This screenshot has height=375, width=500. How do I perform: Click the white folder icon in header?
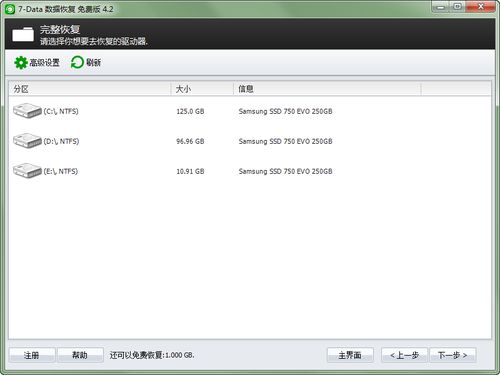(x=23, y=34)
